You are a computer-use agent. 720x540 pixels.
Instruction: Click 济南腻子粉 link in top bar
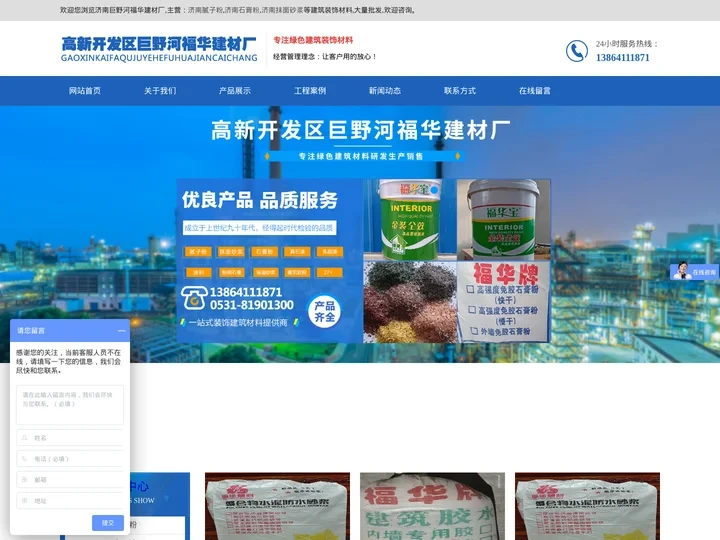tap(205, 10)
